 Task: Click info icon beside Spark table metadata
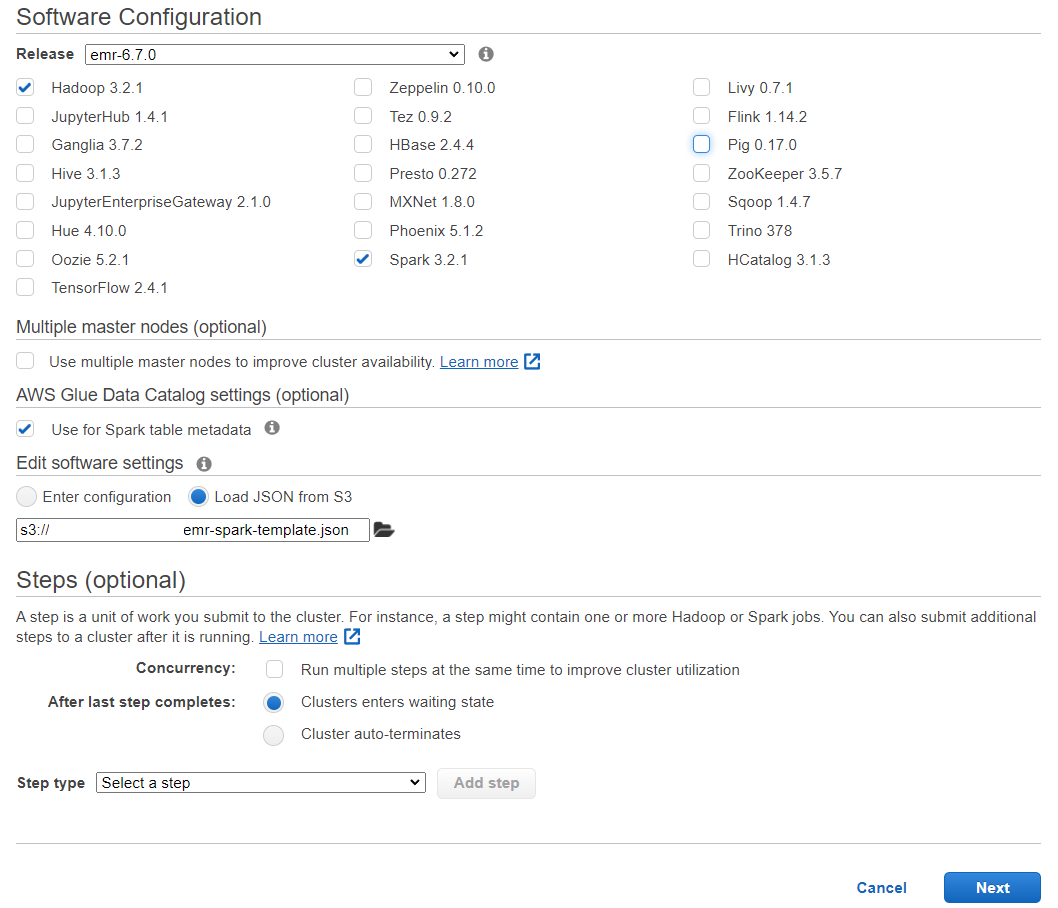pyautogui.click(x=272, y=428)
